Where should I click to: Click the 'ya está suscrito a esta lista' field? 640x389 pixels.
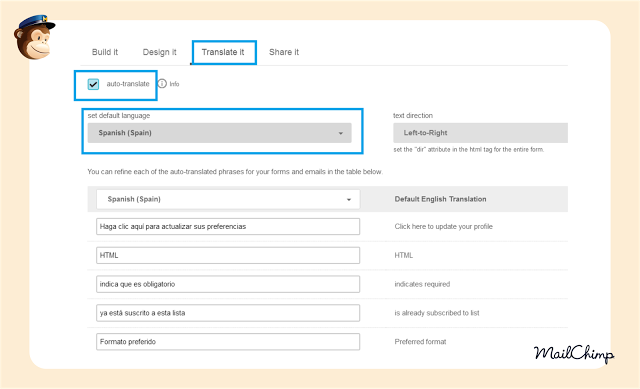point(228,313)
